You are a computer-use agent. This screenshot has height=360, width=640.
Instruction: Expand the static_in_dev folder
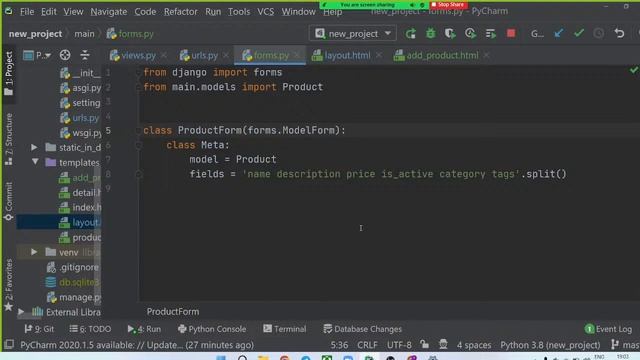(34, 147)
